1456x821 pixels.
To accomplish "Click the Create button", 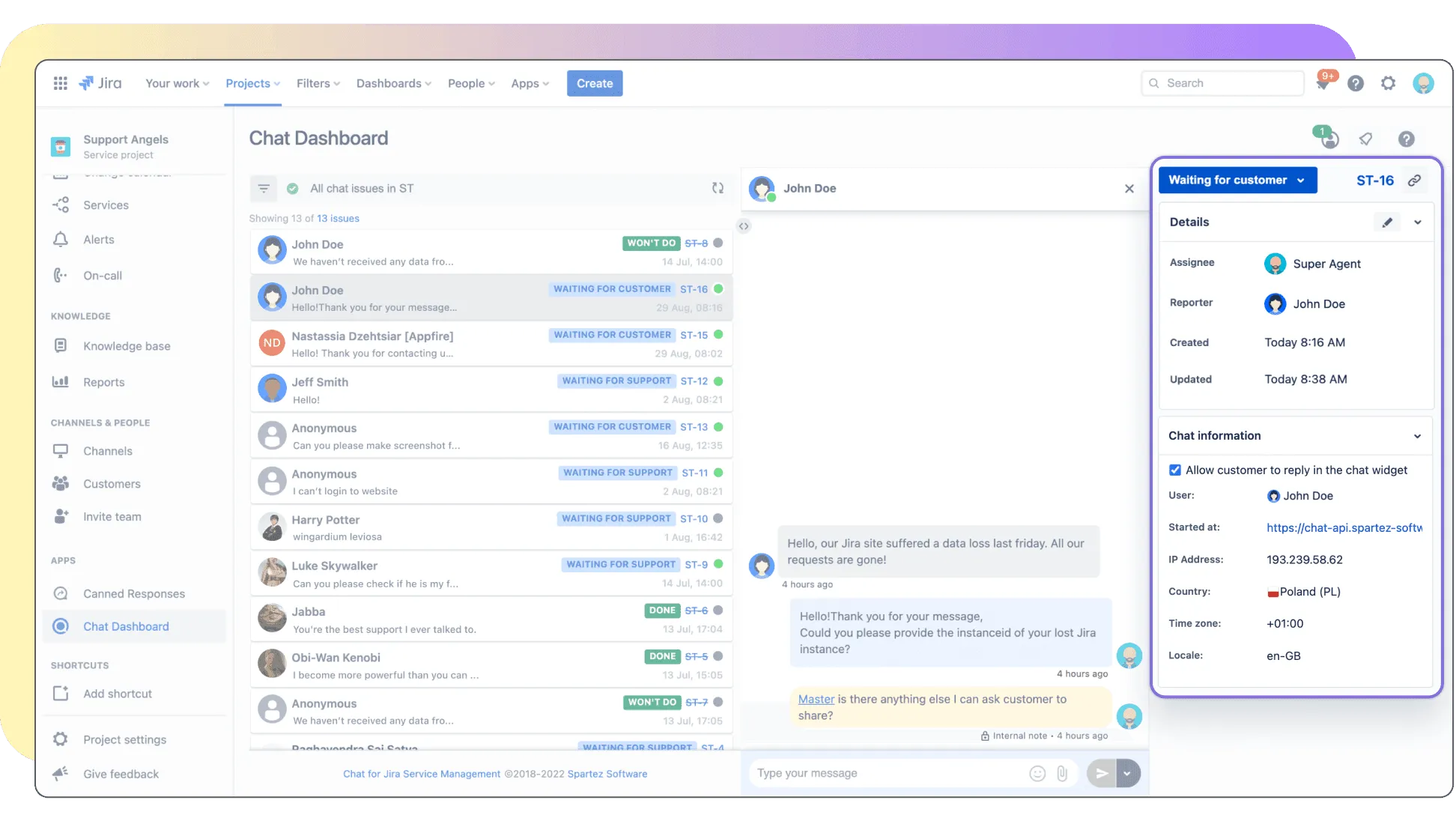I will tap(595, 83).
